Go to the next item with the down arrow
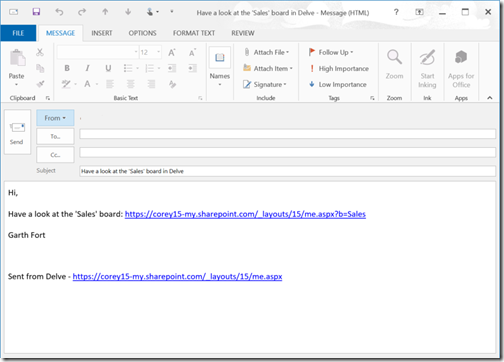Viewport: 504px width, 362px height. [128, 12]
